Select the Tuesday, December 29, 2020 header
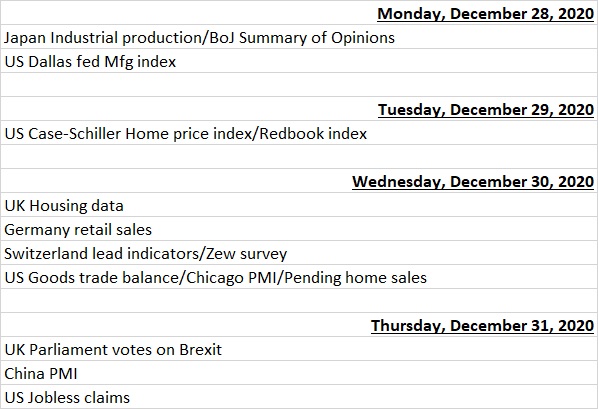This screenshot has height=409, width=598. tap(299, 109)
